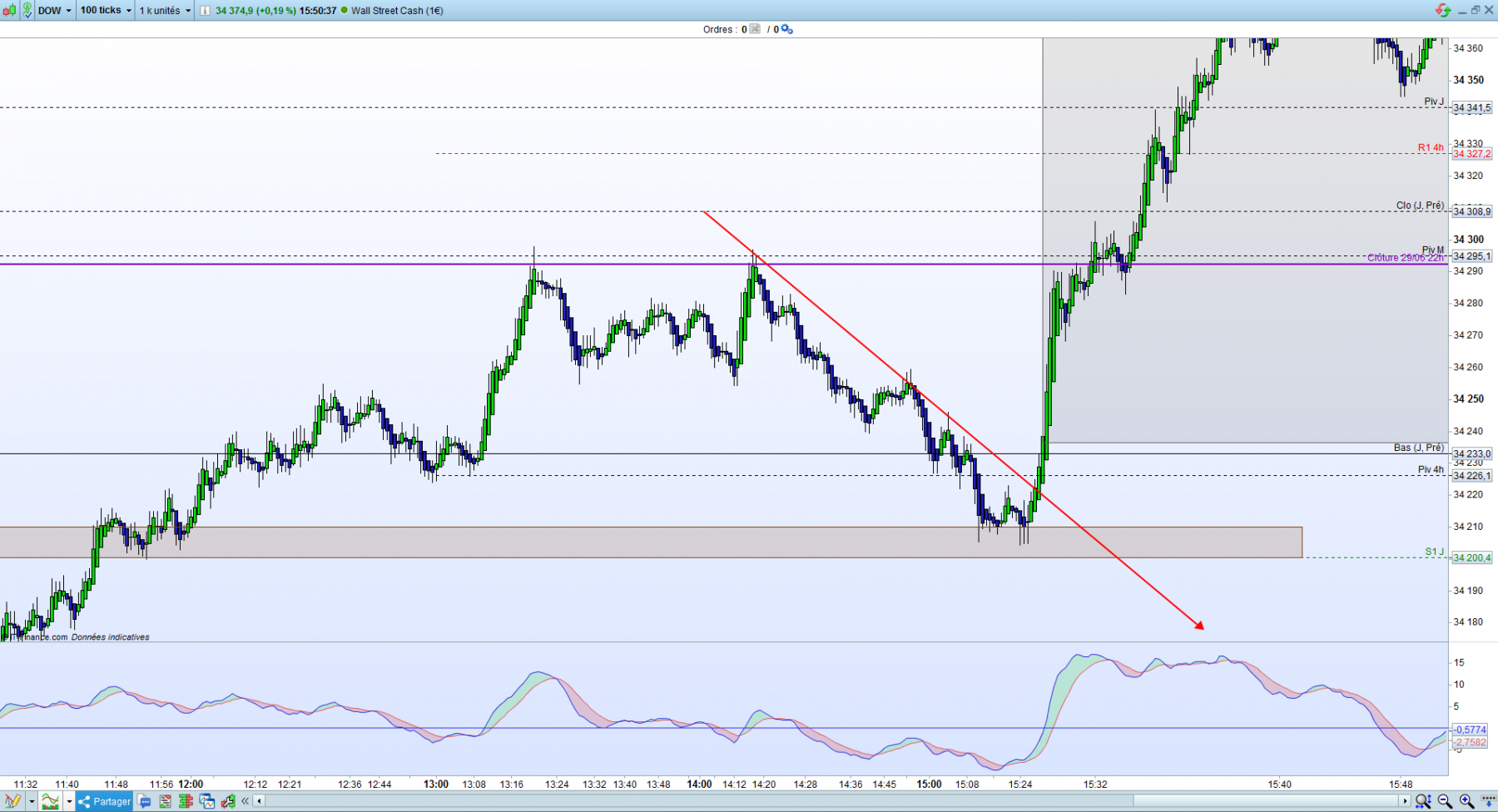This screenshot has width=1498, height=812.
Task: Open the 100 ticks timeframe dropdown
Action: (x=106, y=10)
